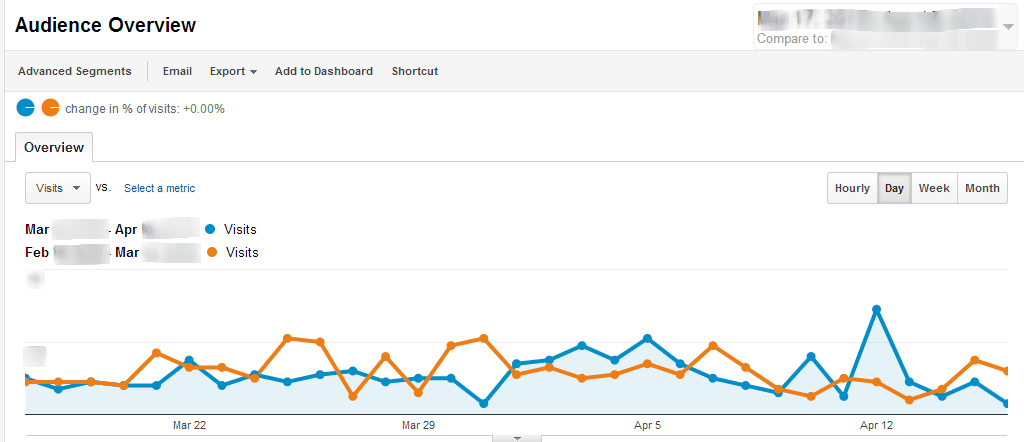The image size is (1024, 442).
Task: Click the Select a metric link
Action: pyautogui.click(x=159, y=188)
